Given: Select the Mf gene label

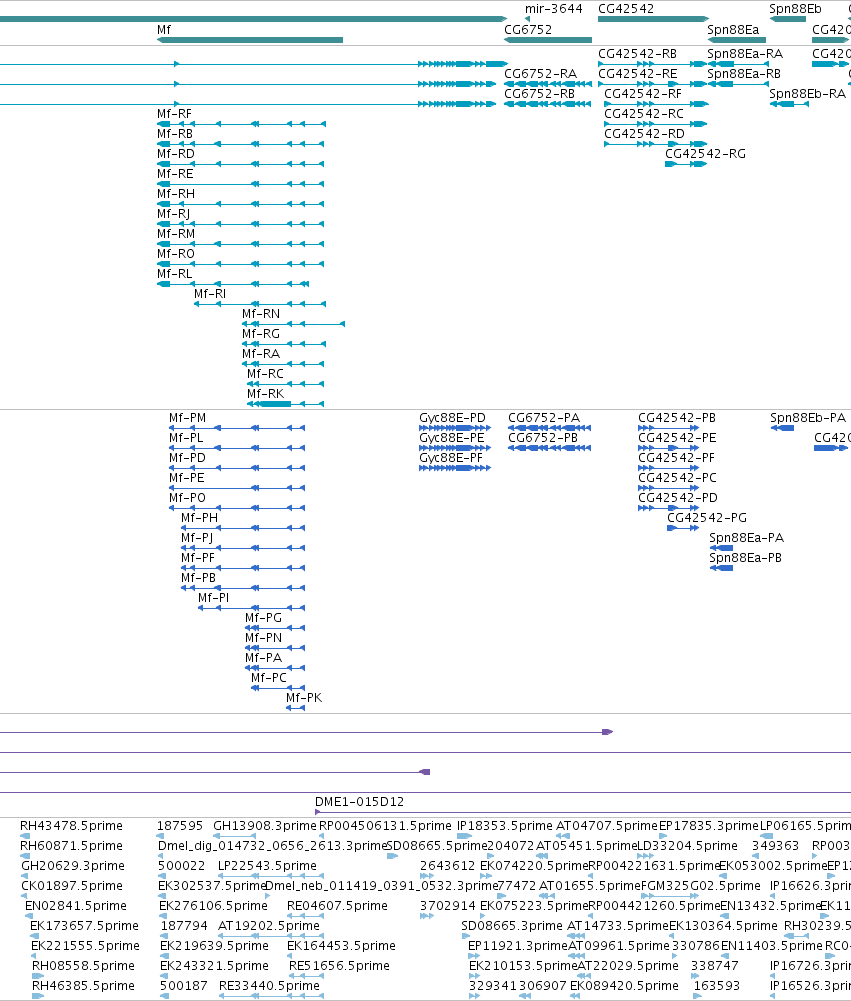Looking at the screenshot, I should point(163,29).
